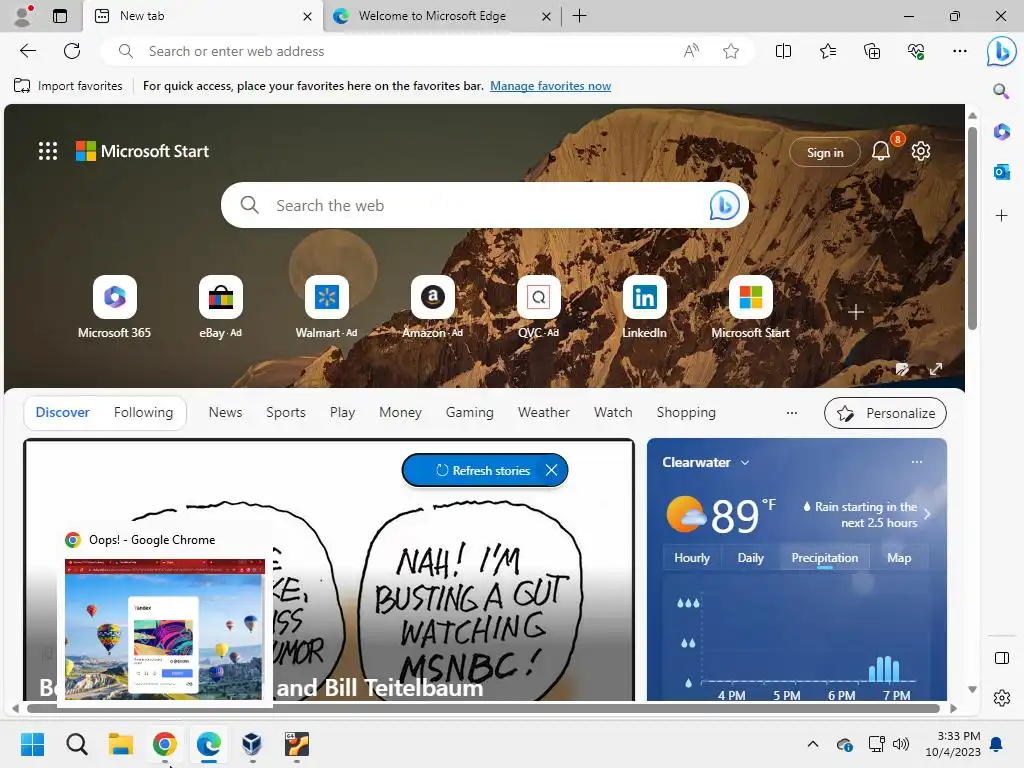Switch weather view to the Hourly tab
The height and width of the screenshot is (768, 1024).
tap(692, 558)
